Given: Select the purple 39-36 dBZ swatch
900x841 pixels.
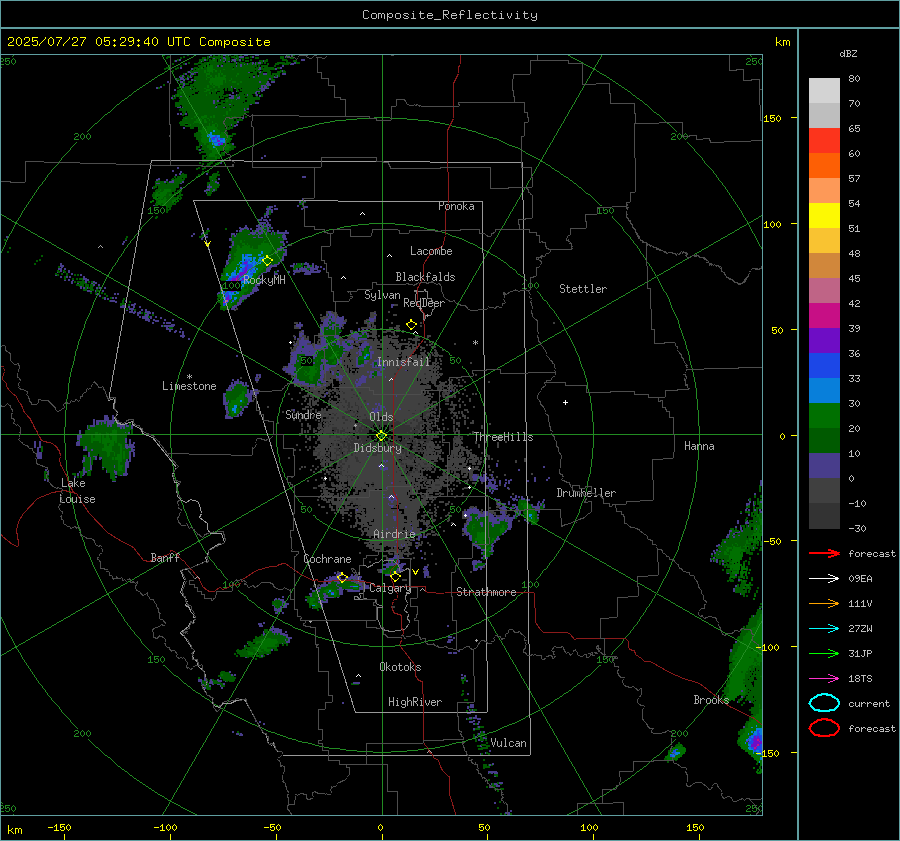Looking at the screenshot, I should pos(824,340).
